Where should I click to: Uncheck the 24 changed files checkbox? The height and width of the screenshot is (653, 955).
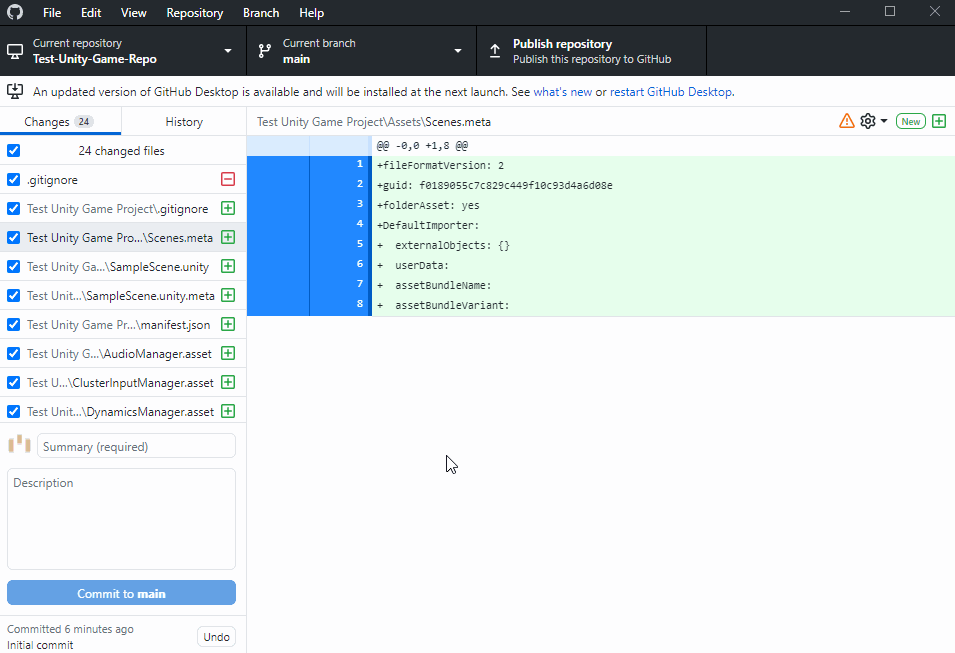(13, 151)
